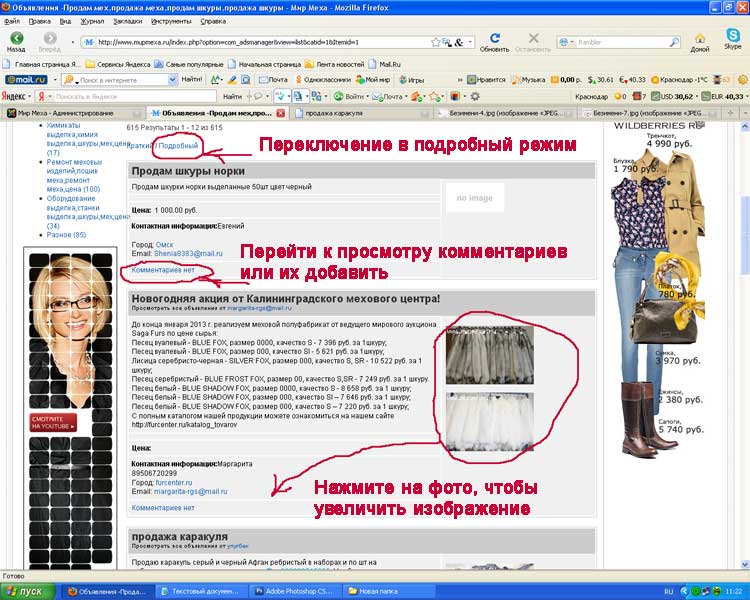750x600 pixels.
Task: Open the Справка menu
Action: point(213,22)
